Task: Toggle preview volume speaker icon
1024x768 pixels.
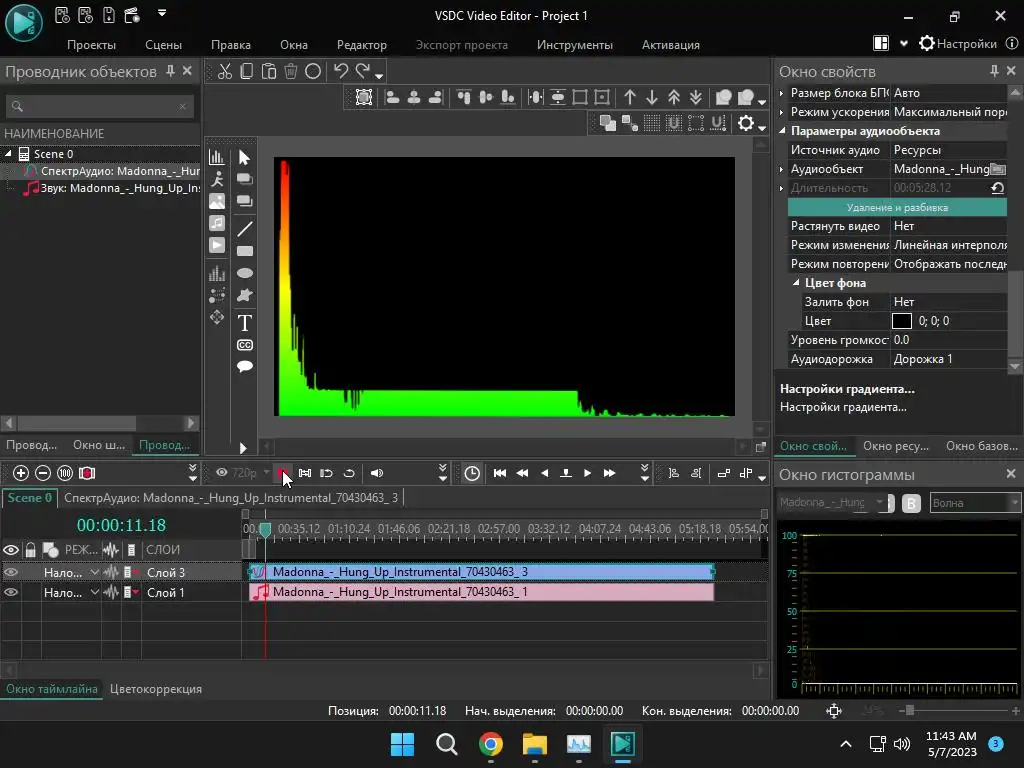Action: (377, 473)
